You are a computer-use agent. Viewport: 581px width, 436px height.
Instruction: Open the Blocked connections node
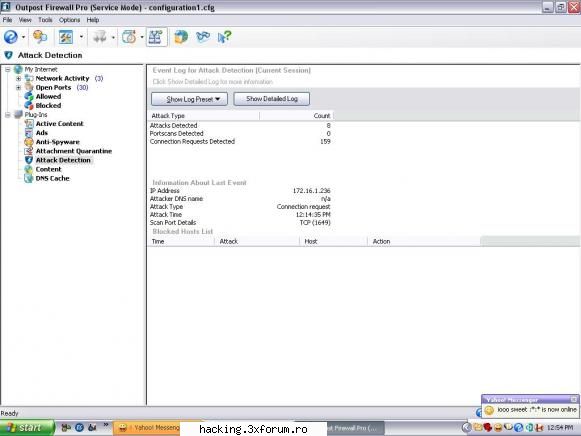pyautogui.click(x=48, y=106)
